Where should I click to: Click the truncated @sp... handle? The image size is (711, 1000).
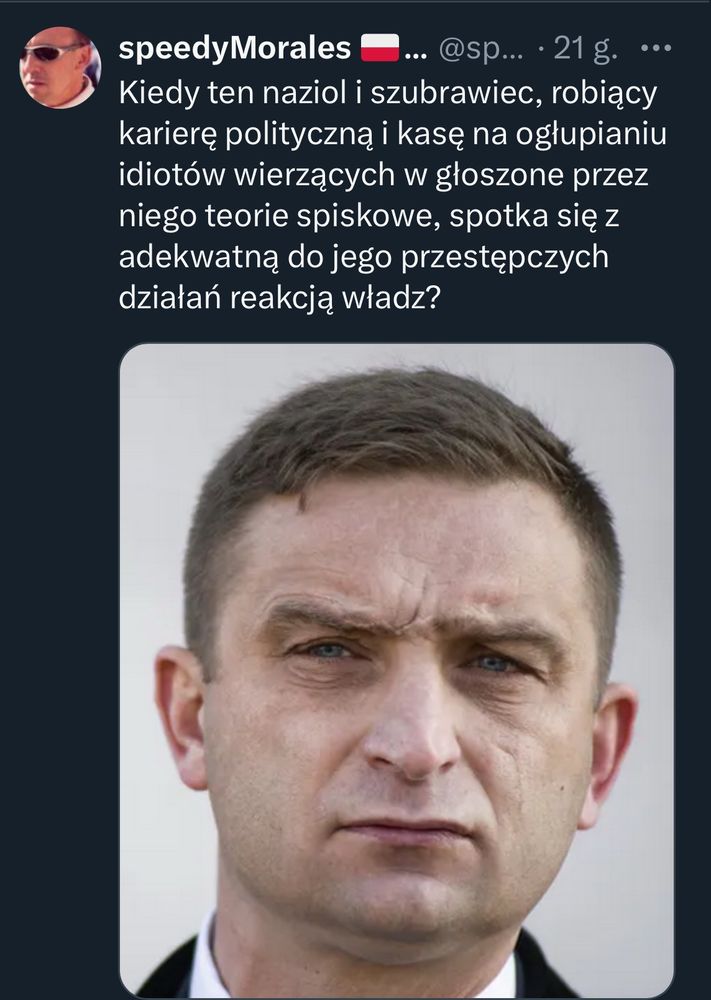481,48
